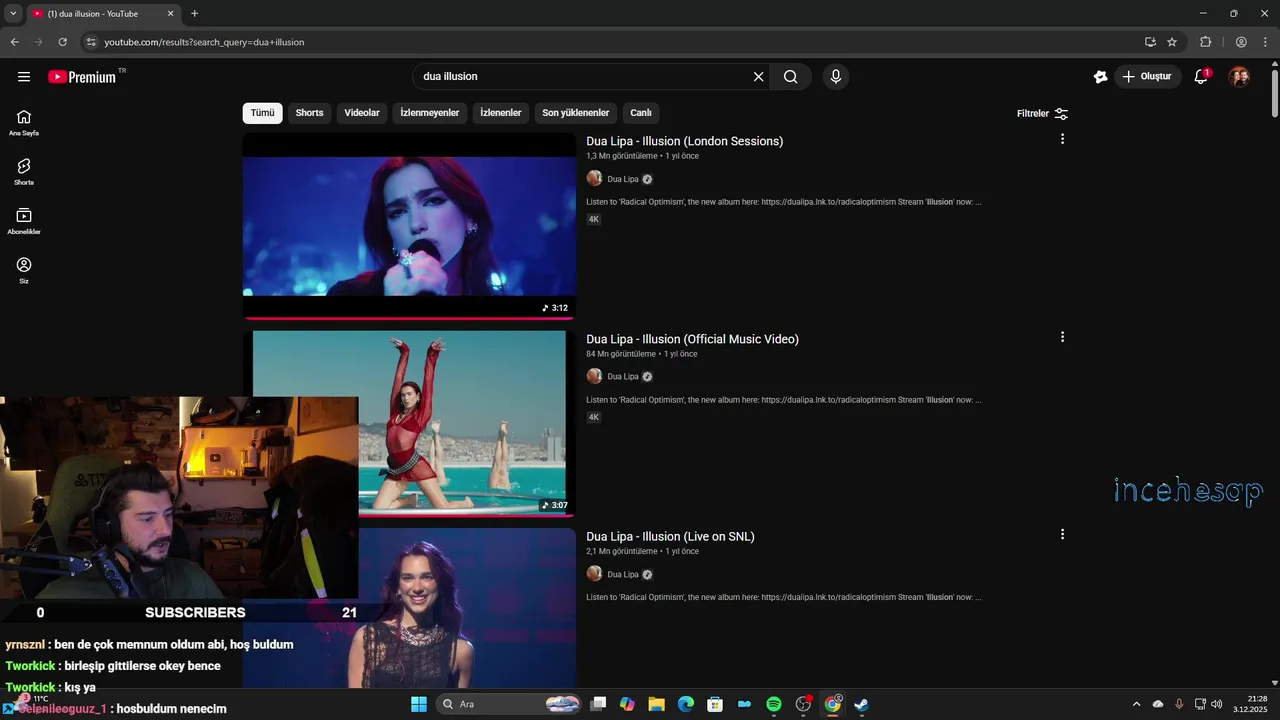1280x720 pixels.
Task: Open Dua Lipa channel under London Sessions
Action: [x=622, y=179]
